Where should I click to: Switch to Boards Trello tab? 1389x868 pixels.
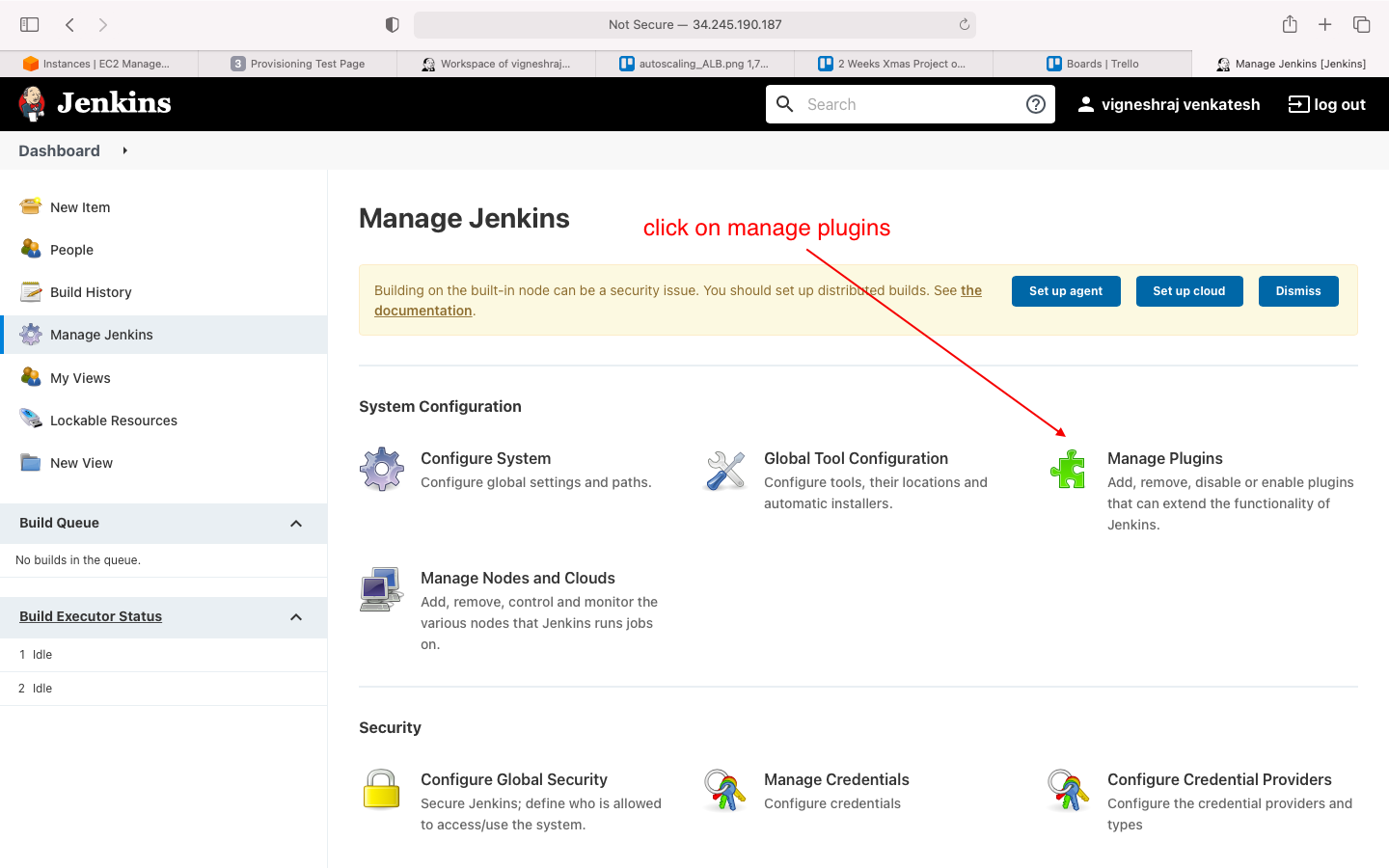(1093, 64)
